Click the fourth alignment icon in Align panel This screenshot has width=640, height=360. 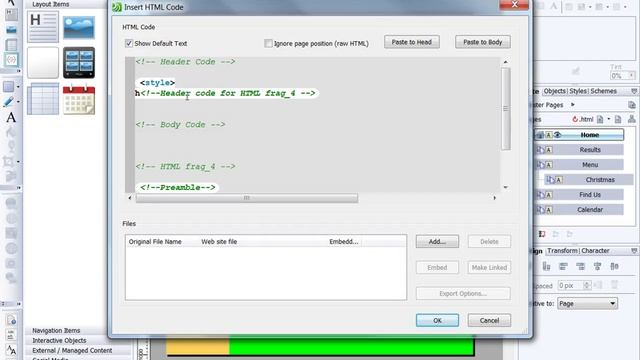pos(598,267)
